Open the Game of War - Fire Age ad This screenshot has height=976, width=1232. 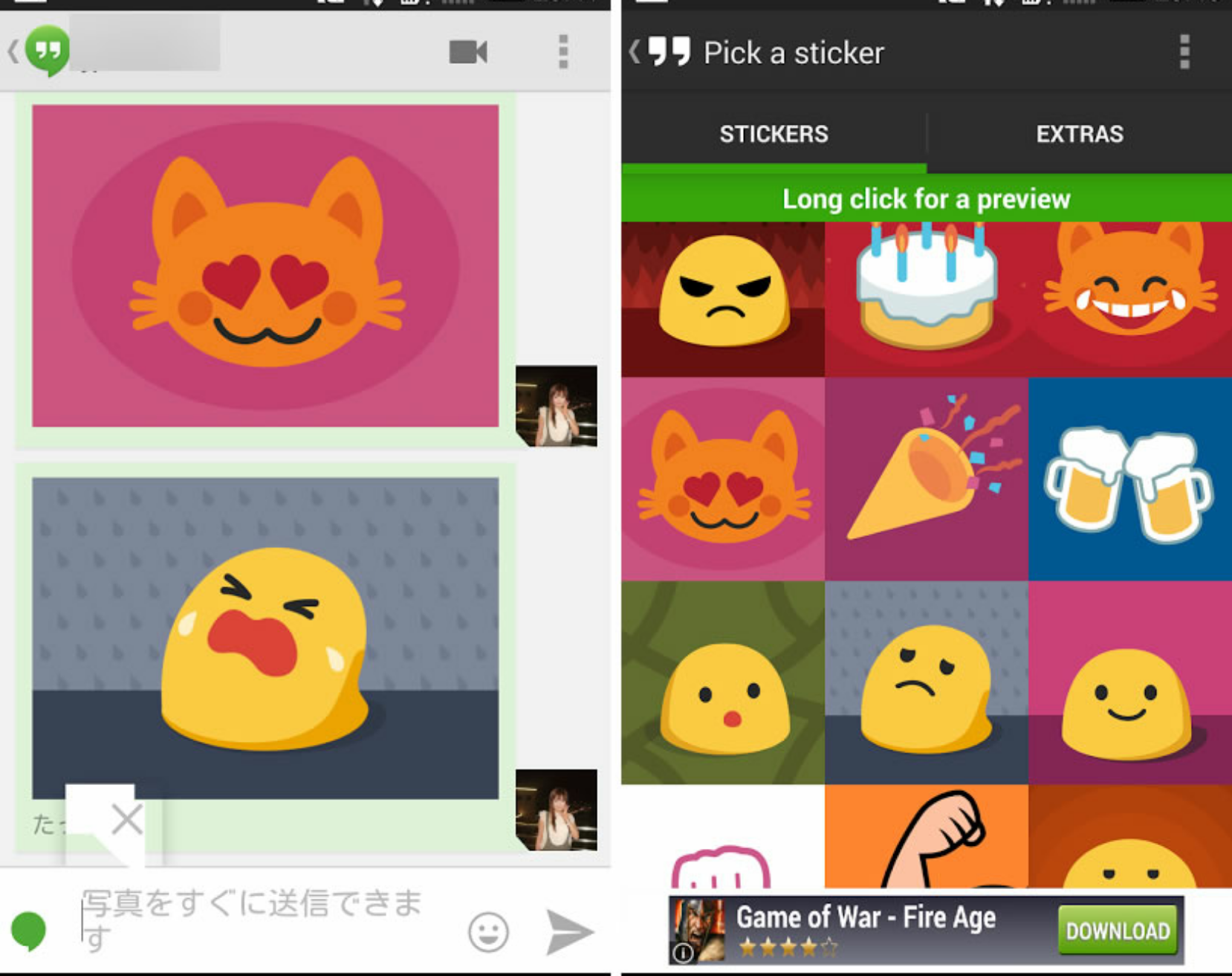[x=926, y=930]
